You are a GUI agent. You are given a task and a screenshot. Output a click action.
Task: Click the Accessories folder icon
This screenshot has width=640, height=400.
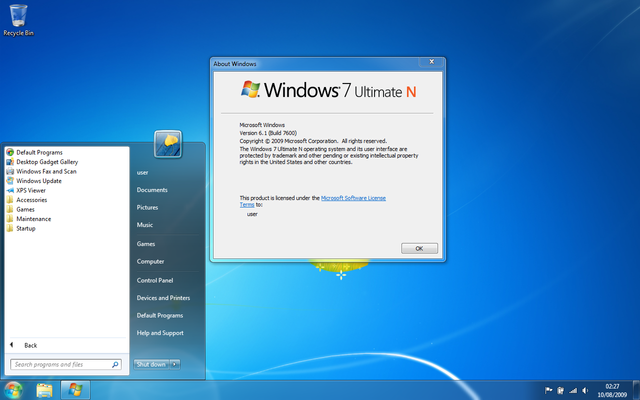10,200
